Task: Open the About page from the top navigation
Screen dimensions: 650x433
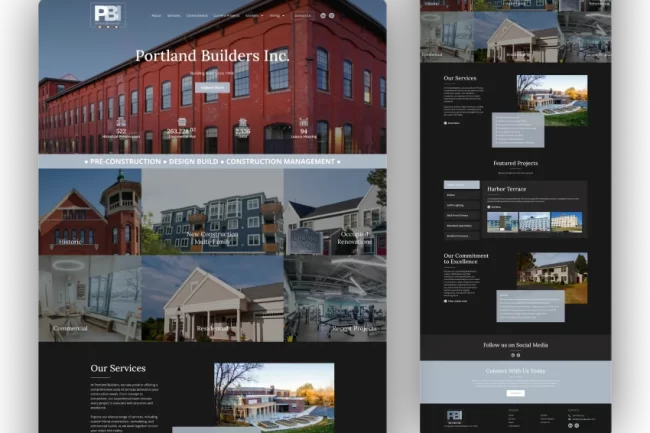Action: [x=156, y=16]
